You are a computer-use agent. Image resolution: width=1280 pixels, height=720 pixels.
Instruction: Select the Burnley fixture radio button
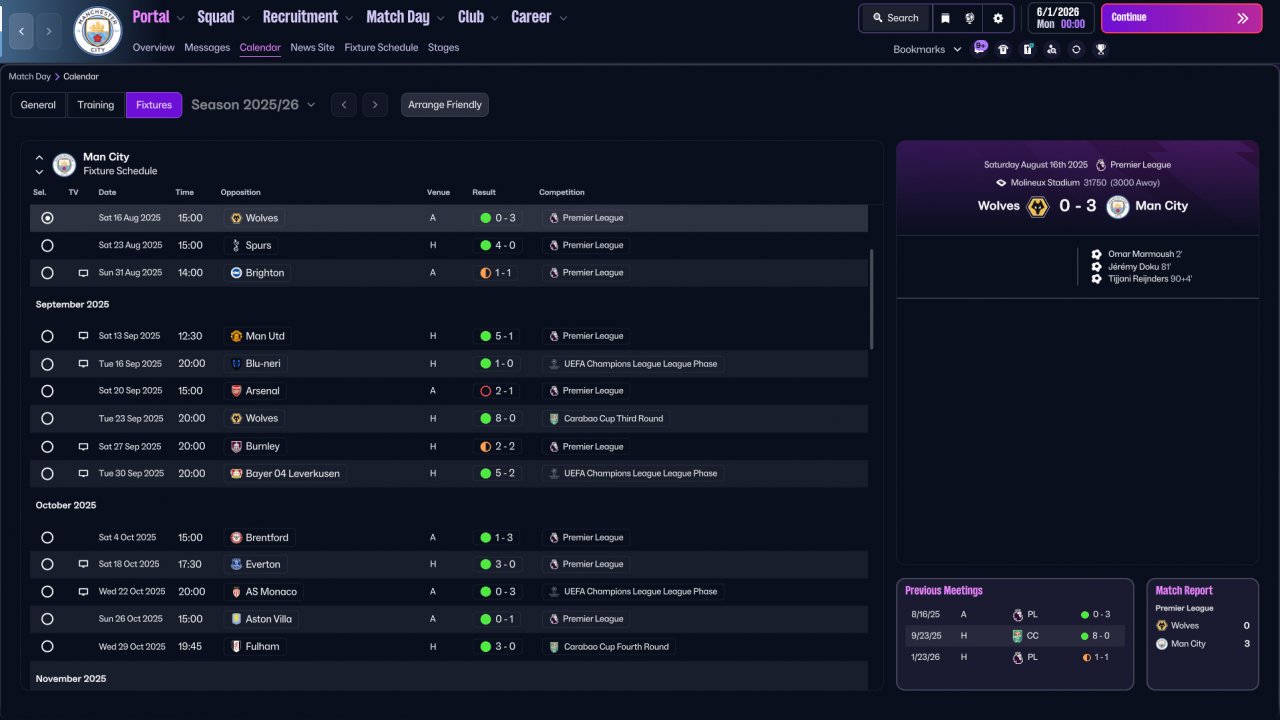(47, 447)
